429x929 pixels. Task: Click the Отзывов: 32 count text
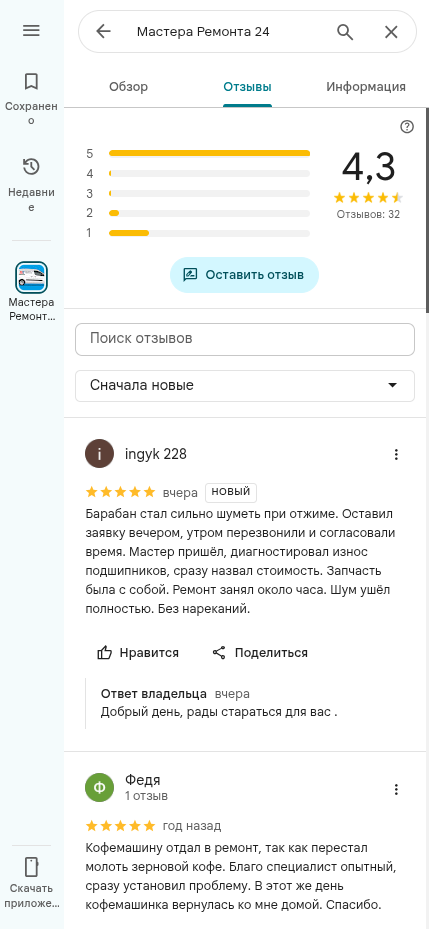tap(368, 214)
